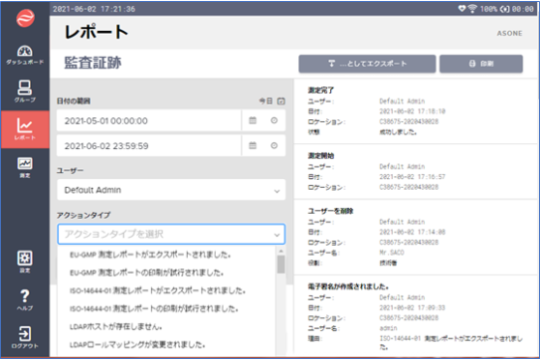The height and width of the screenshot is (360, 540).
Task: Open Help (ヘルプ) in sidebar
Action: pyautogui.click(x=25, y=300)
